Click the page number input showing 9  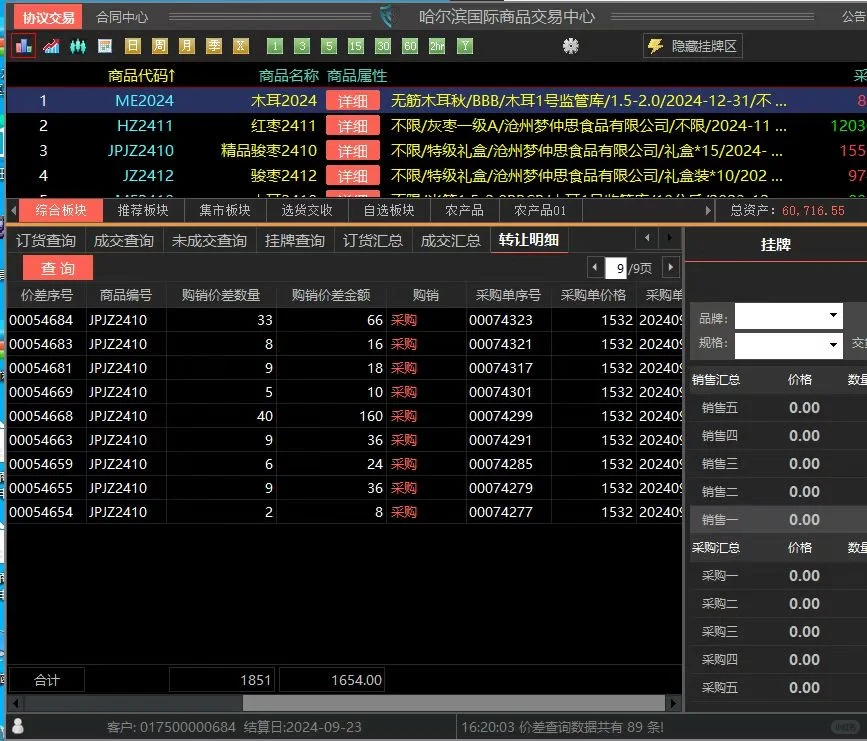pyautogui.click(x=616, y=269)
